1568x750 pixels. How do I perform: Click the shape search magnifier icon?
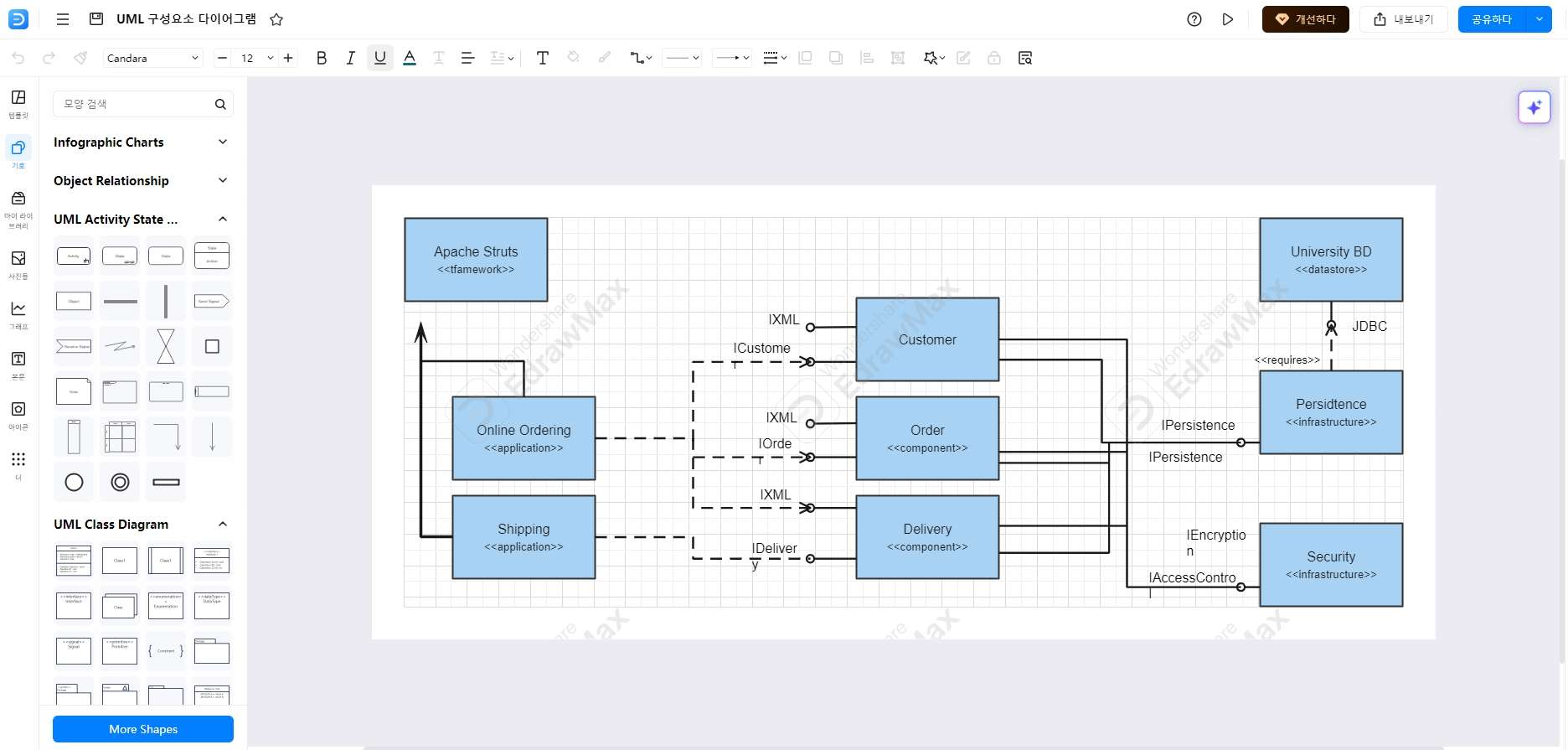(x=220, y=104)
